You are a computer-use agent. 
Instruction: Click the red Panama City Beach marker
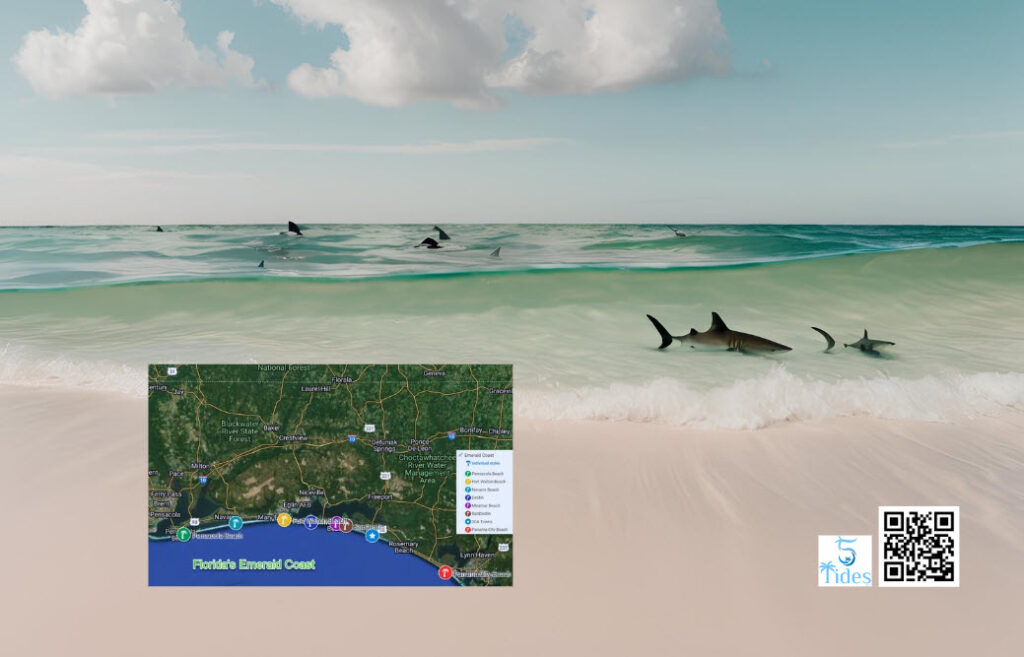tap(445, 571)
